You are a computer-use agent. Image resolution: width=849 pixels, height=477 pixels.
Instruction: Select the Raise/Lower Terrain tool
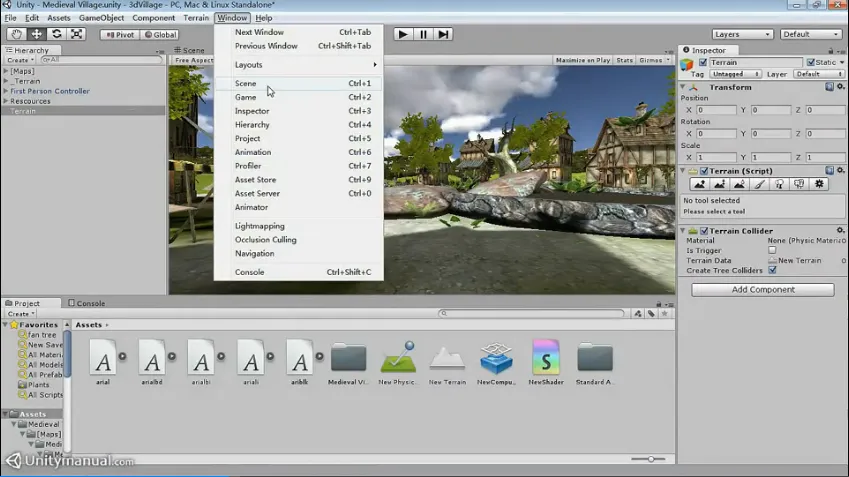click(700, 185)
